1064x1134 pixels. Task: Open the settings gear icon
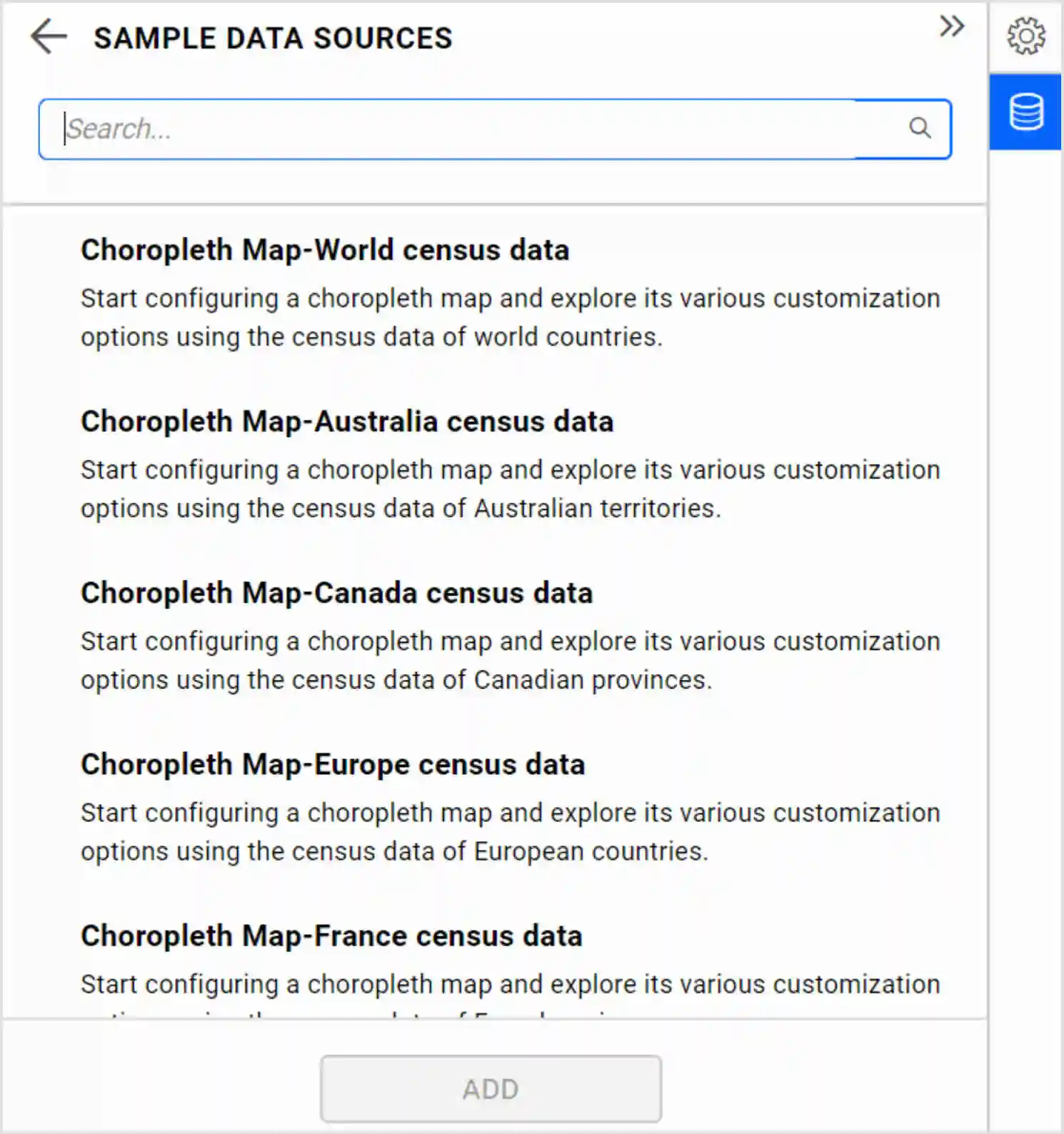coord(1025,36)
